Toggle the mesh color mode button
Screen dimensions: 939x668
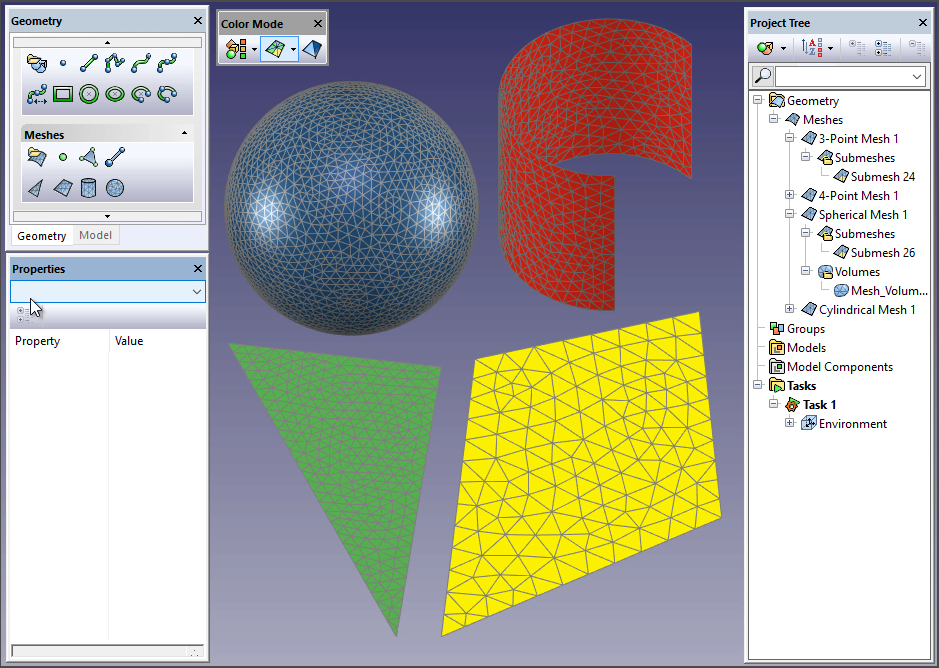(x=273, y=48)
